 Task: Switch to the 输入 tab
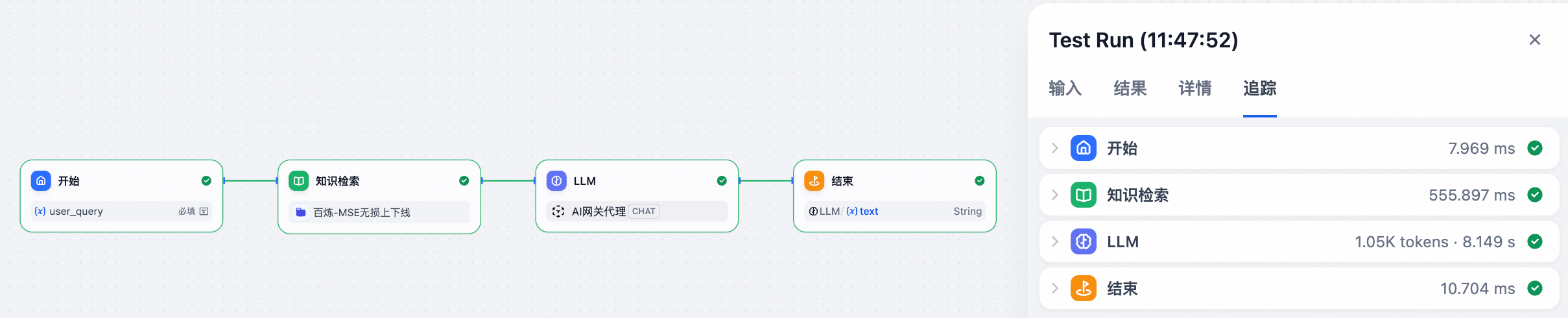tap(1065, 88)
